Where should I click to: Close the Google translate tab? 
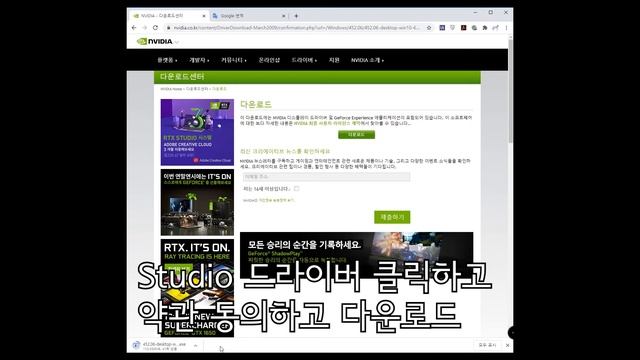tap(284, 16)
